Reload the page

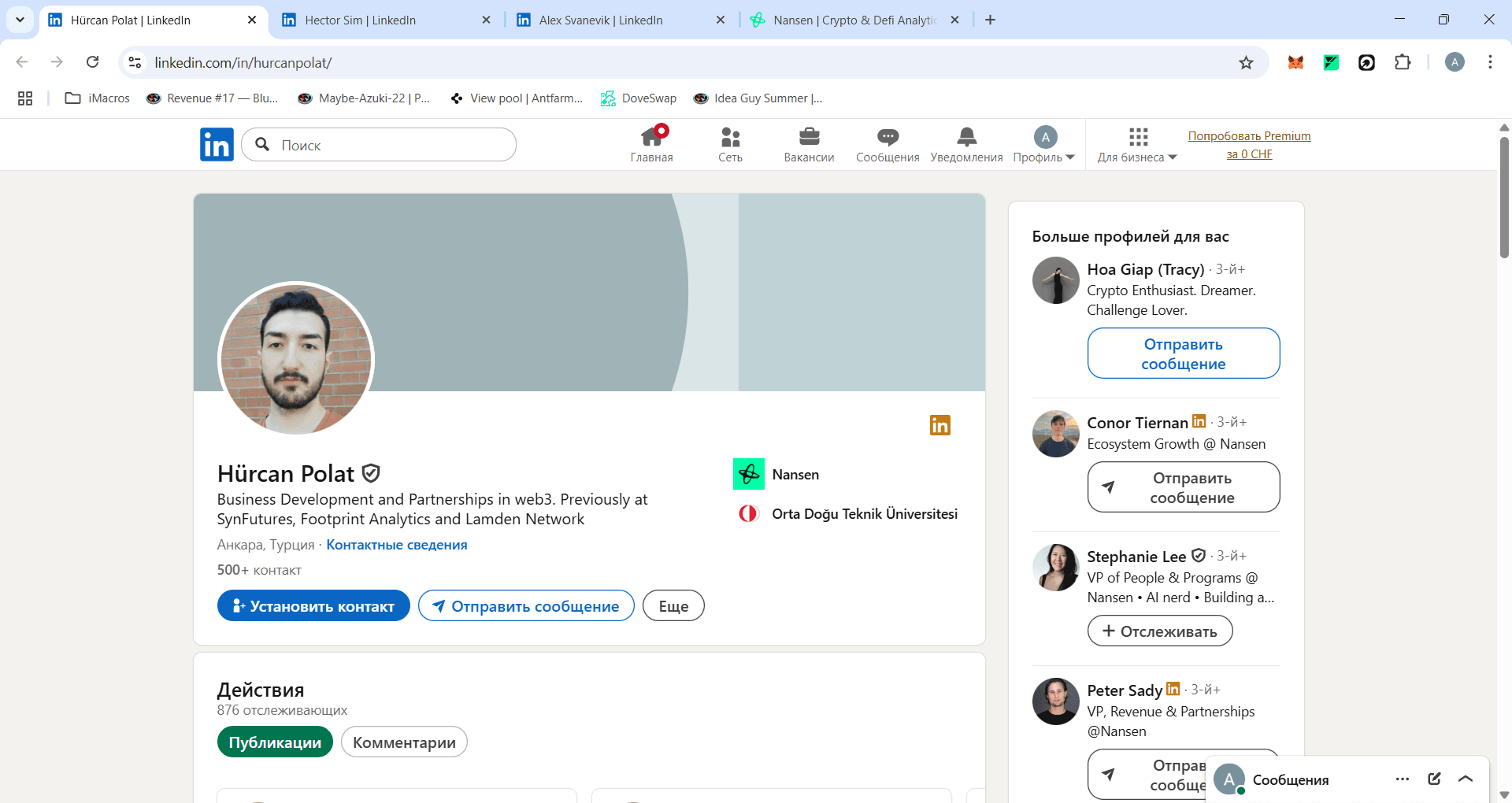(x=92, y=62)
